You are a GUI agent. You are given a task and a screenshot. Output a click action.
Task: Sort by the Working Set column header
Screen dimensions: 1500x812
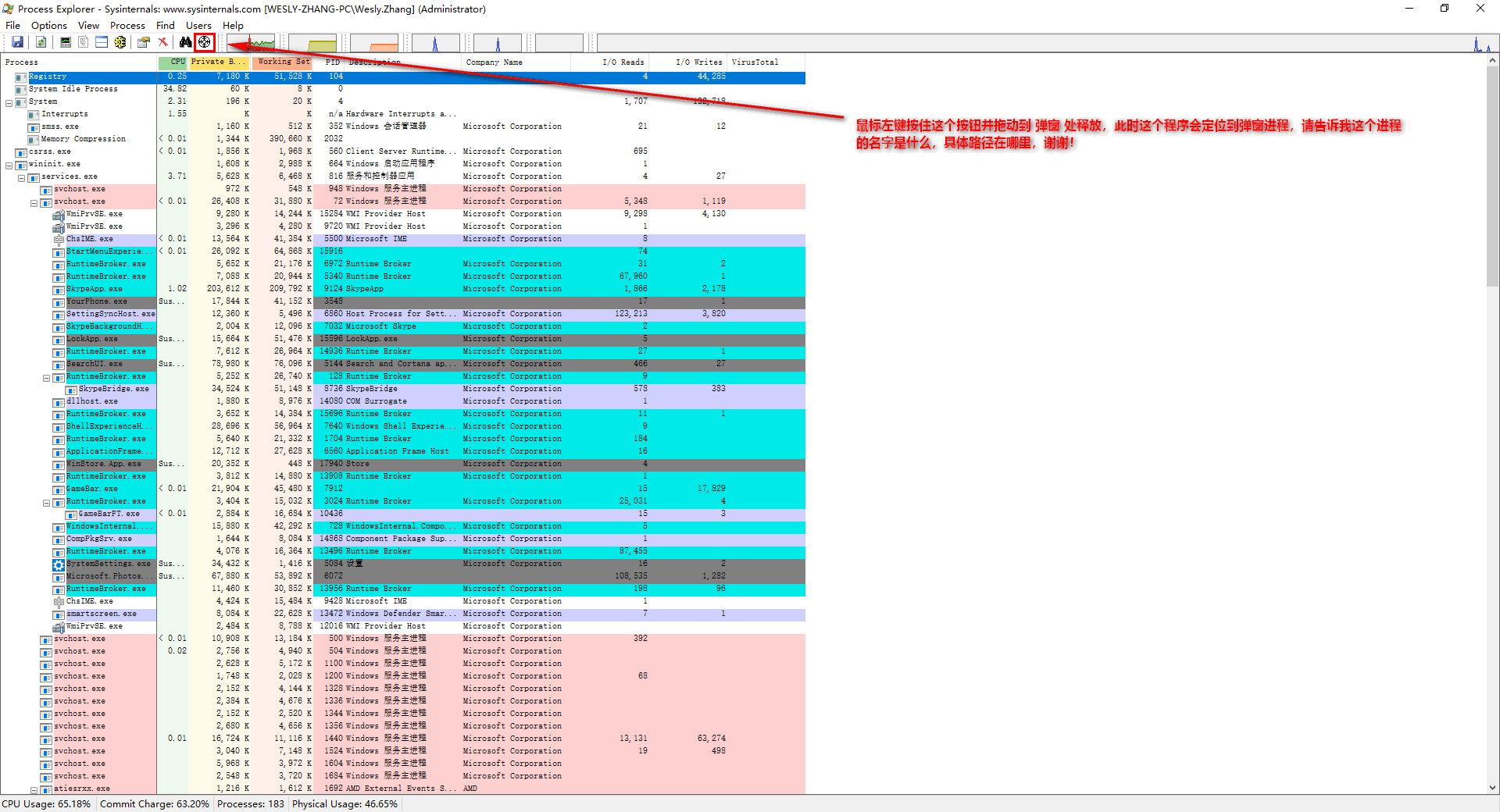(x=282, y=62)
